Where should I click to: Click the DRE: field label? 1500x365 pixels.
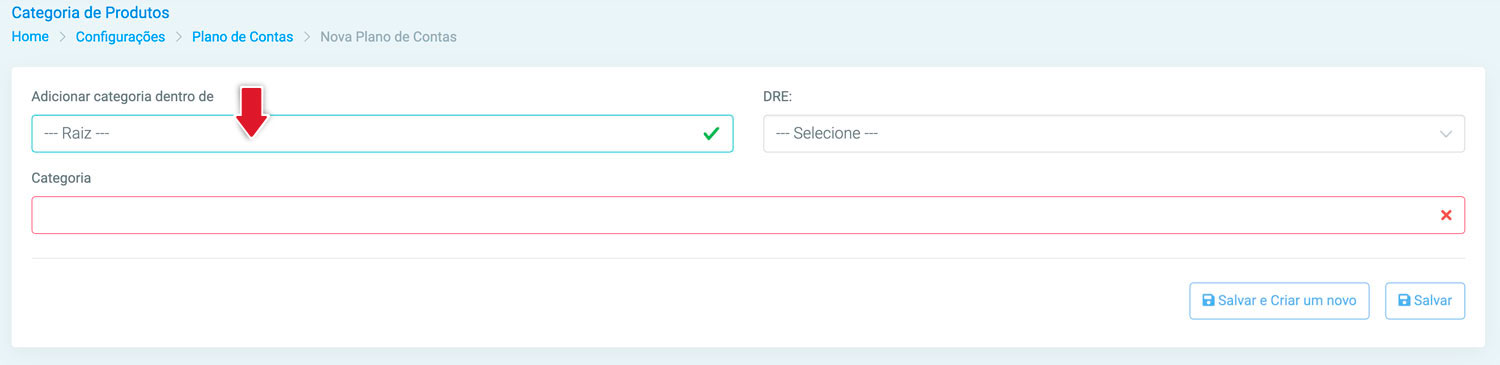point(777,97)
